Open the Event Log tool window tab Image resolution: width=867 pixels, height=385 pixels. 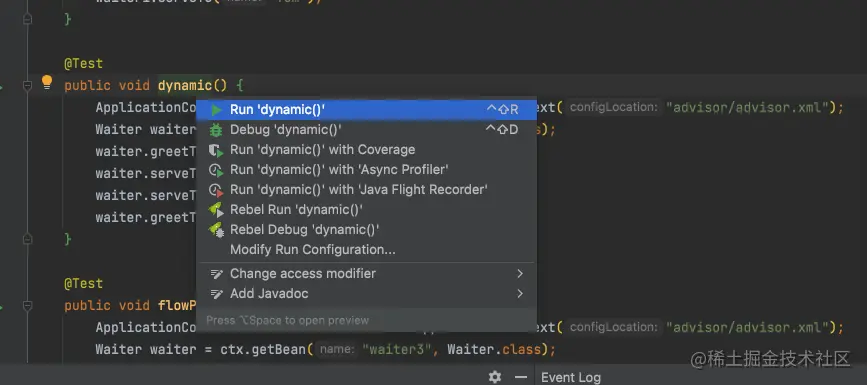(x=571, y=378)
